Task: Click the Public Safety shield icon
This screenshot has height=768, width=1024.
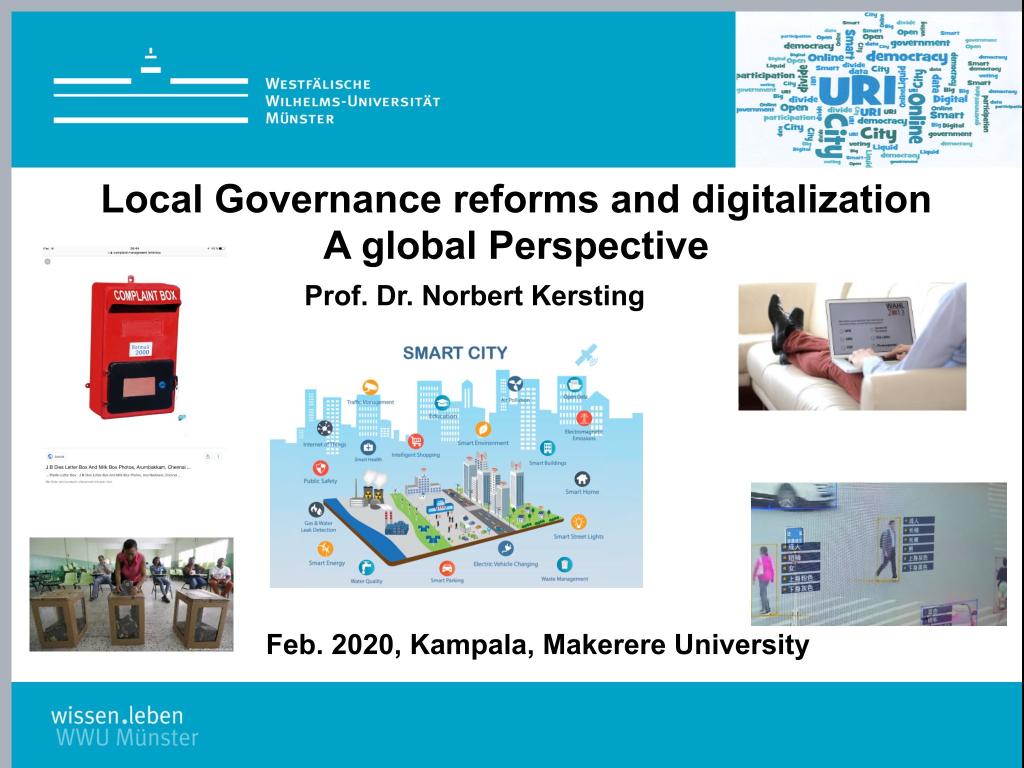Action: (x=320, y=467)
